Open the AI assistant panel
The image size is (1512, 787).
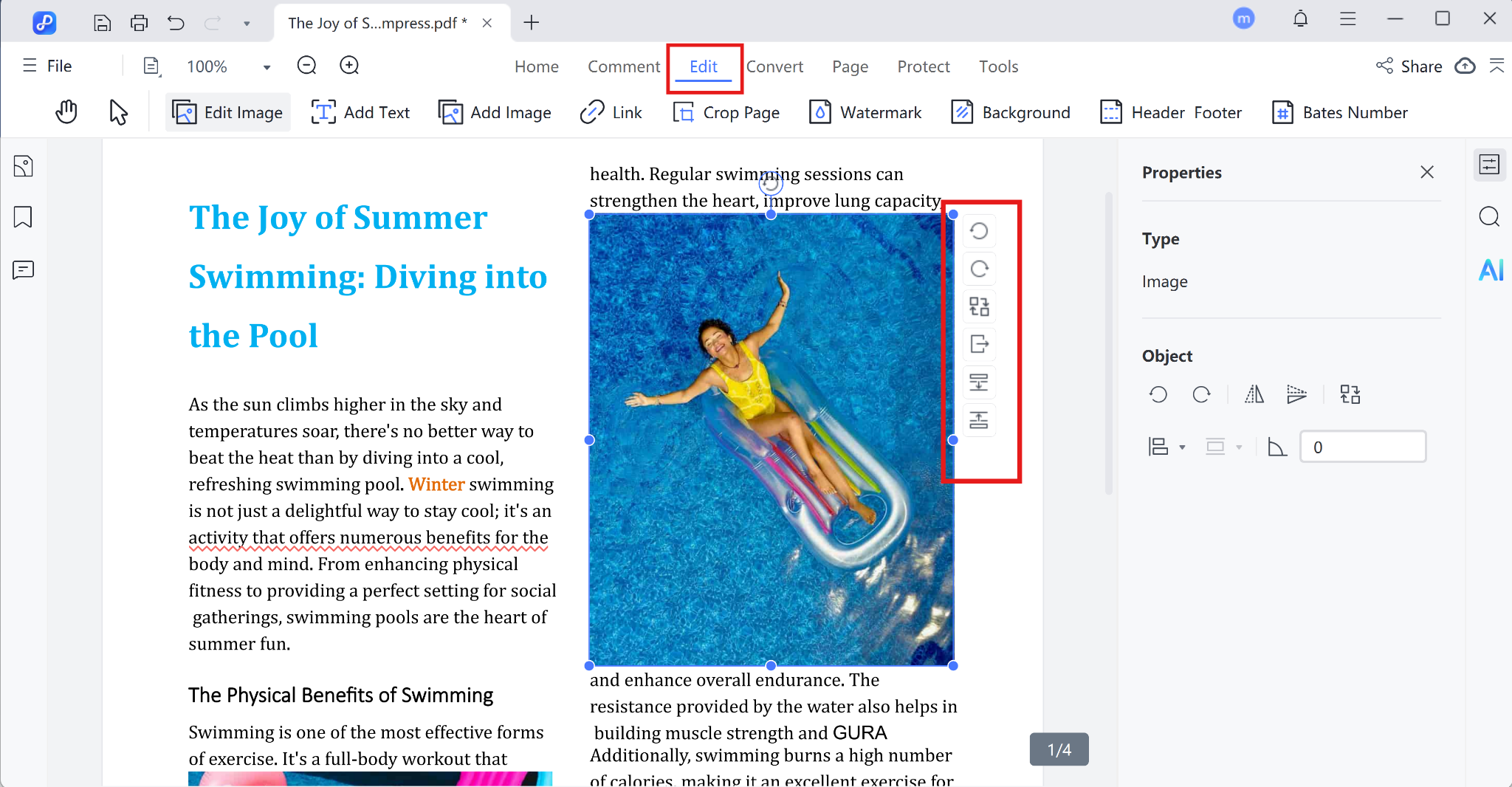1490,270
